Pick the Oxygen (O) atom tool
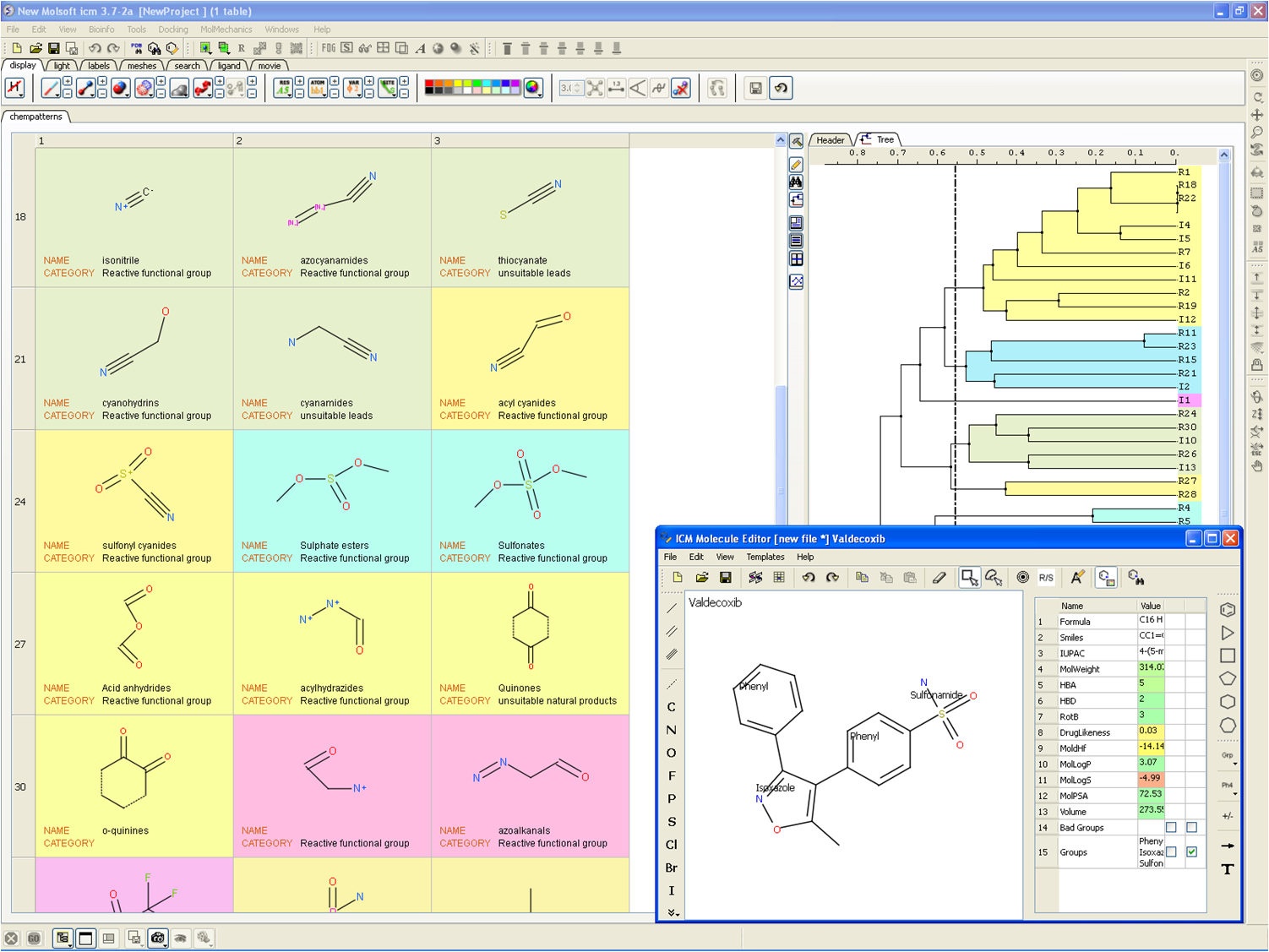This screenshot has width=1269, height=952. (x=672, y=753)
